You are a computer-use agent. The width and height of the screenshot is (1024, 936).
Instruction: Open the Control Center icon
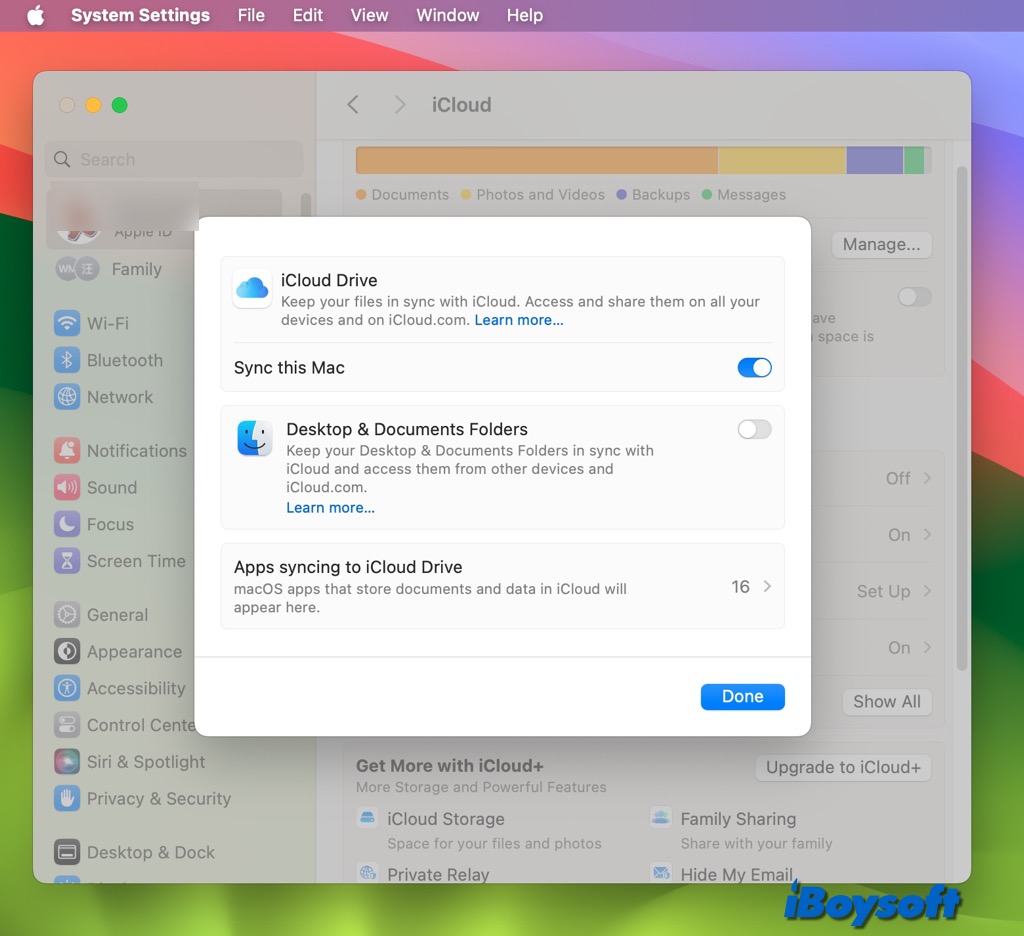pos(67,725)
